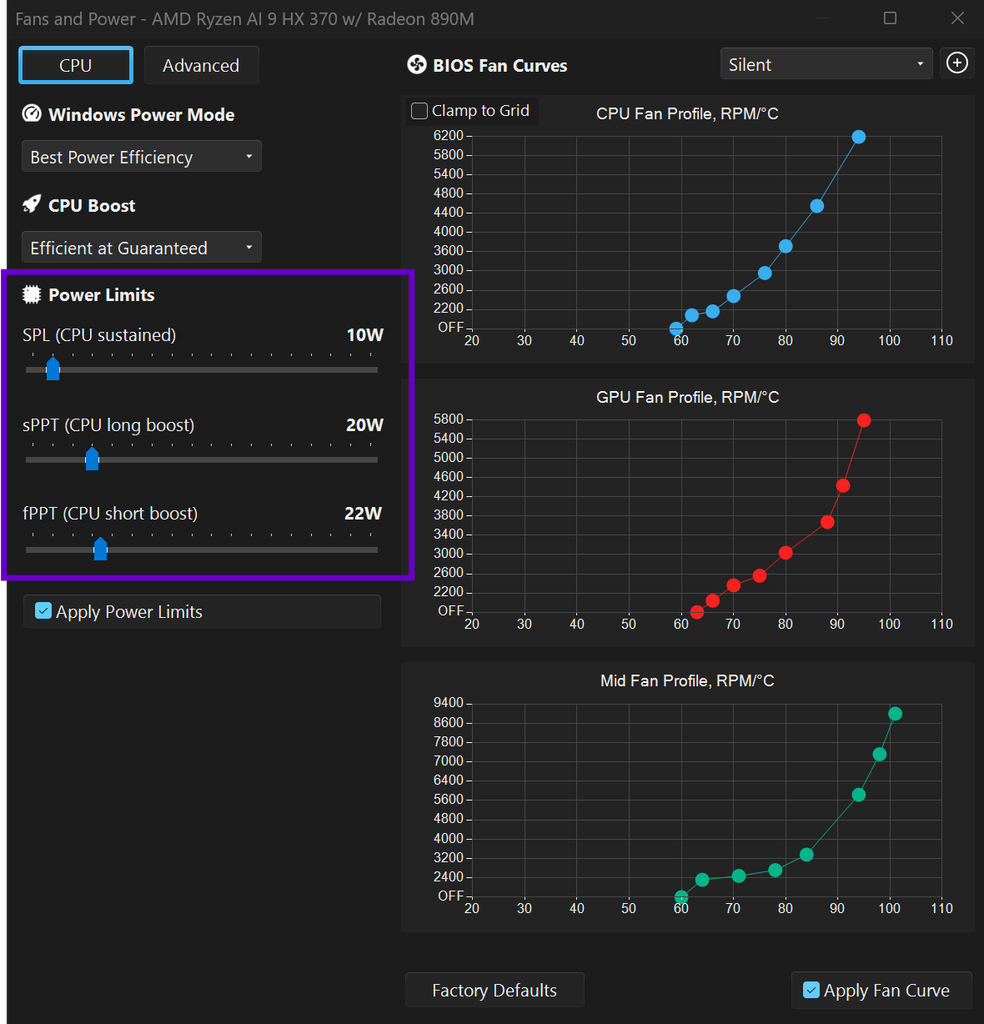Click the CPU Boost rocket icon
This screenshot has width=984, height=1024.
[31, 204]
